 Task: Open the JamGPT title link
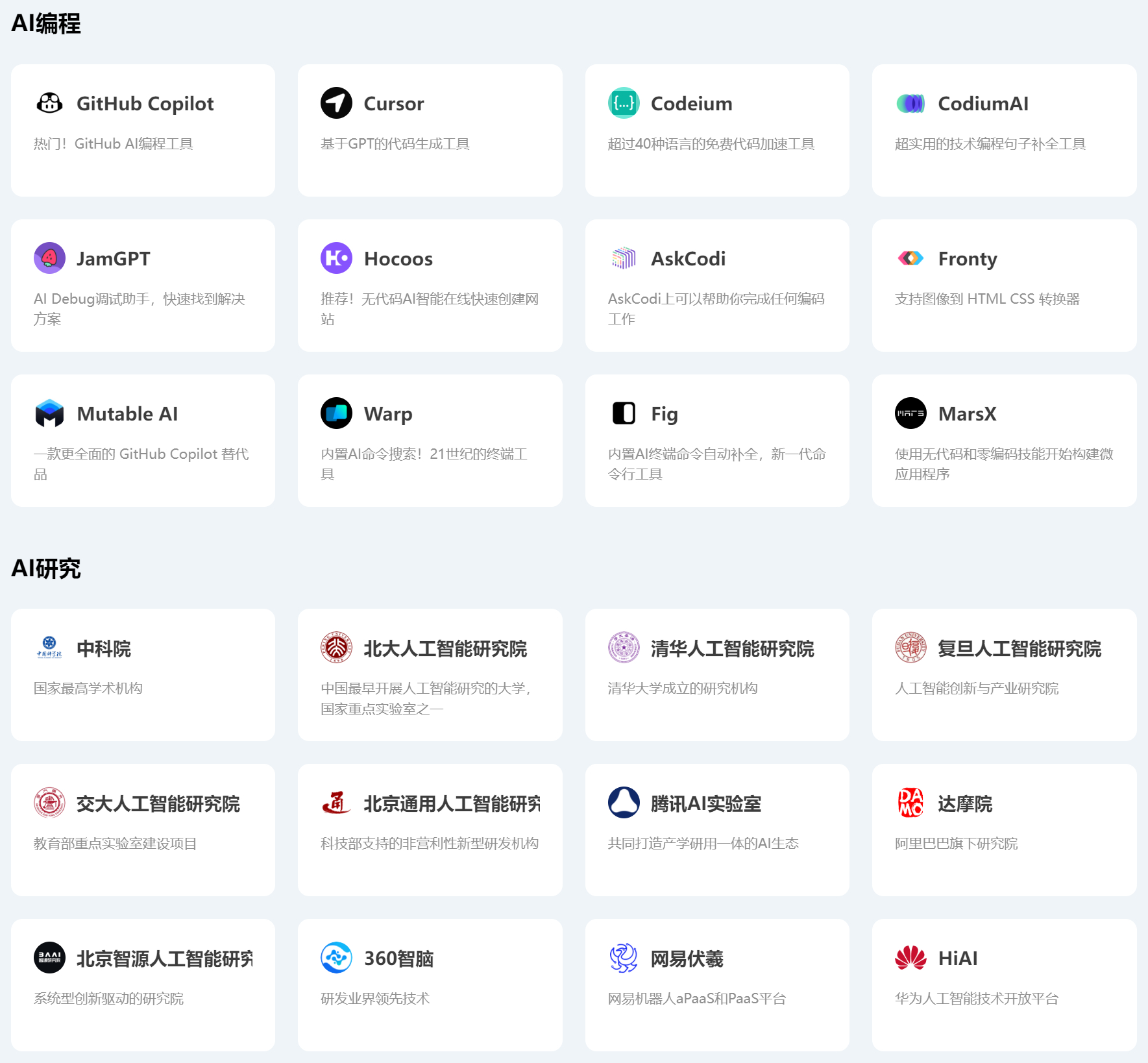[x=114, y=259]
